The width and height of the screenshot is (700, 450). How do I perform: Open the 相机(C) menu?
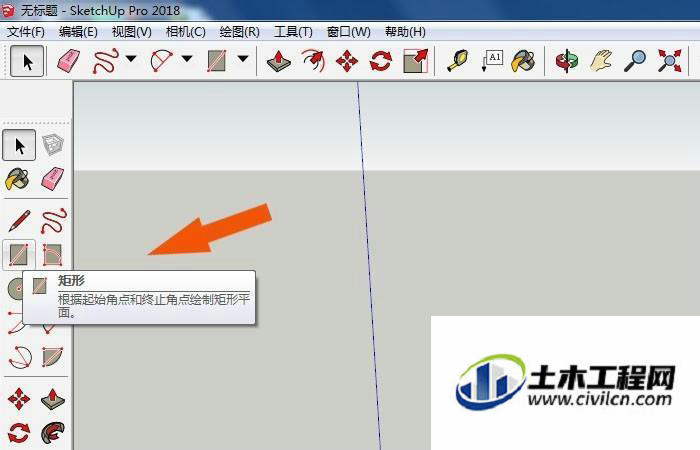pyautogui.click(x=186, y=32)
